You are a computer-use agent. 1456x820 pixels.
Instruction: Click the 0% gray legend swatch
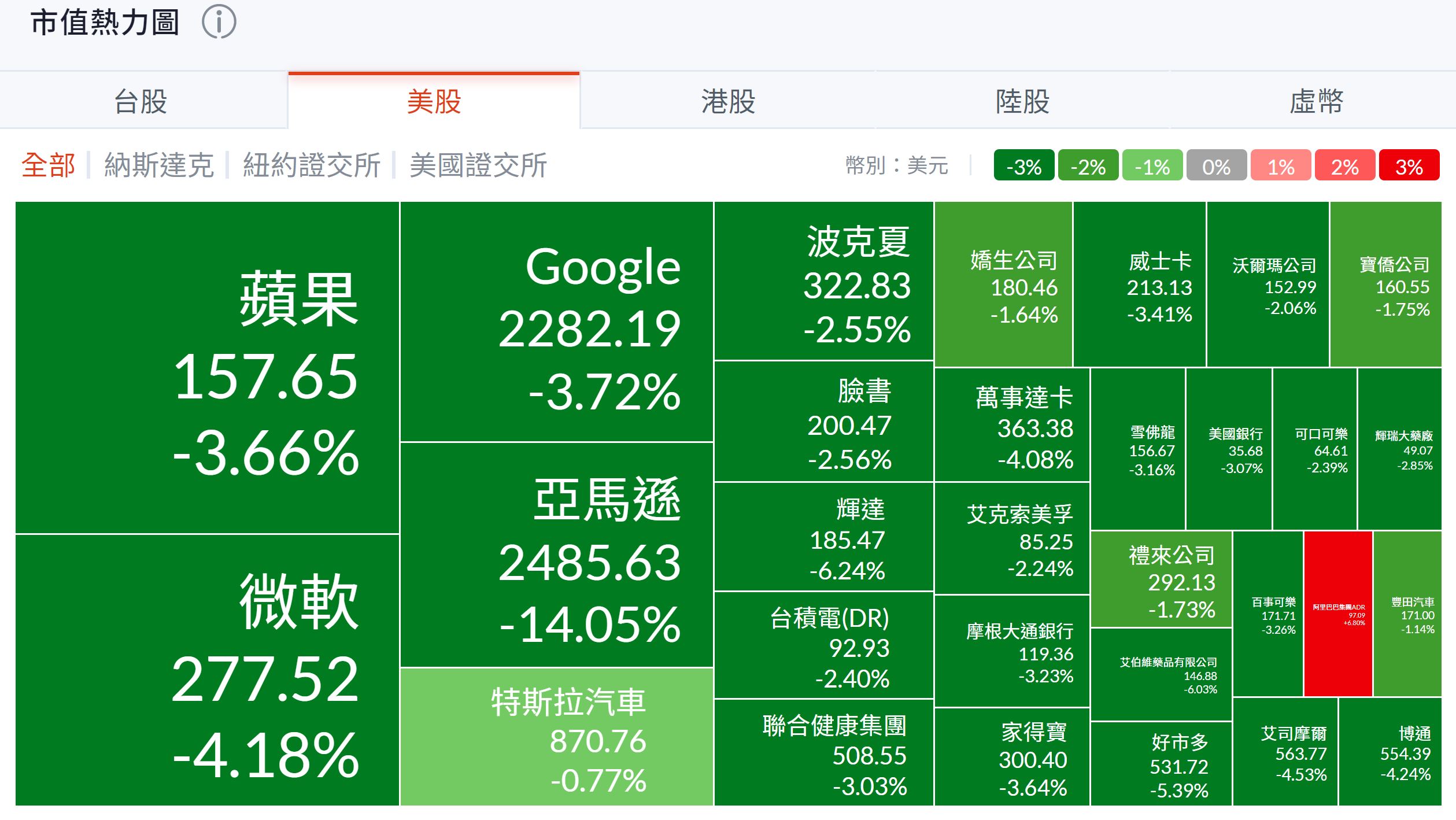[1216, 167]
